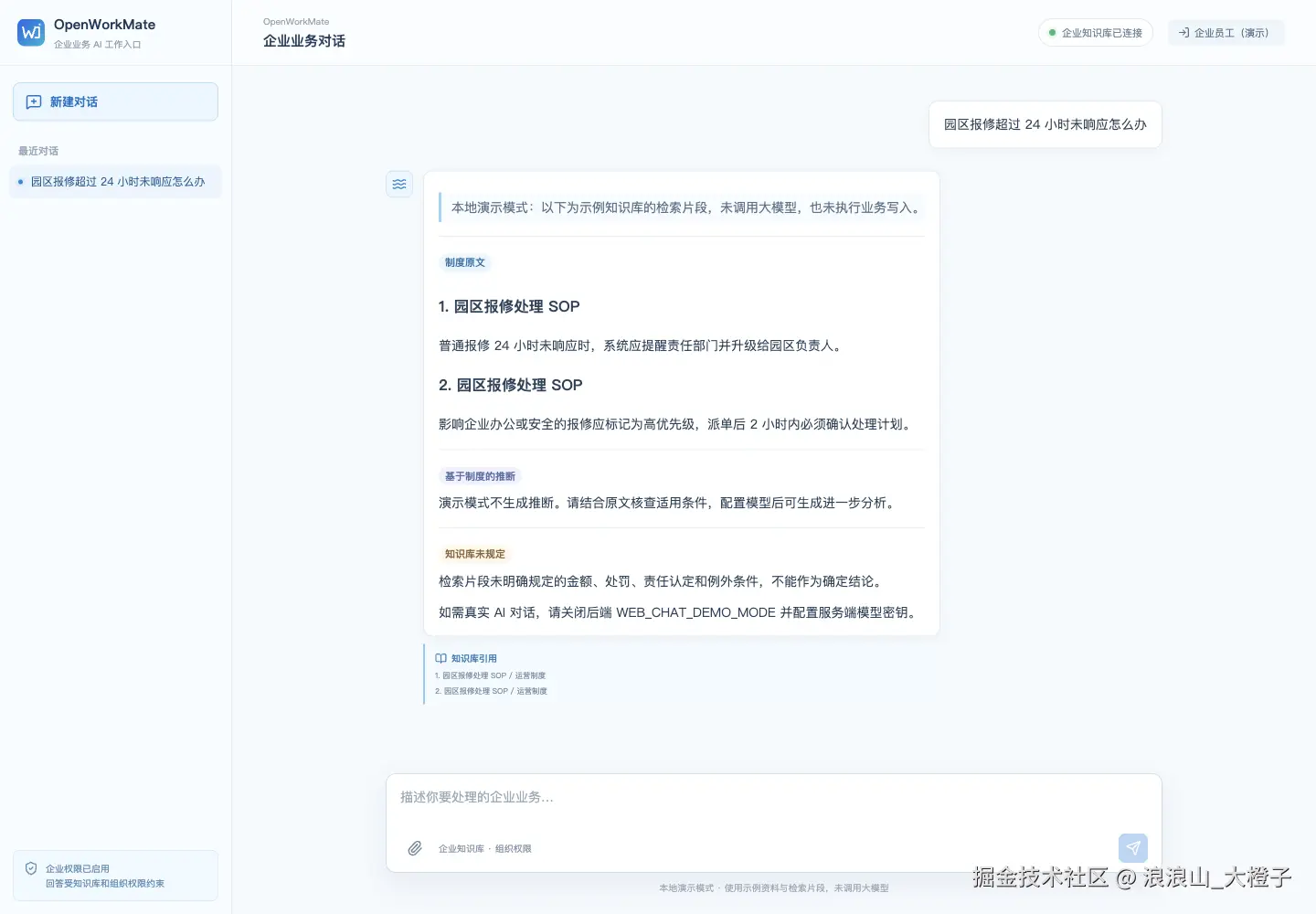Click the 最近对话 section label
The width and height of the screenshot is (1316, 914).
pos(38,151)
